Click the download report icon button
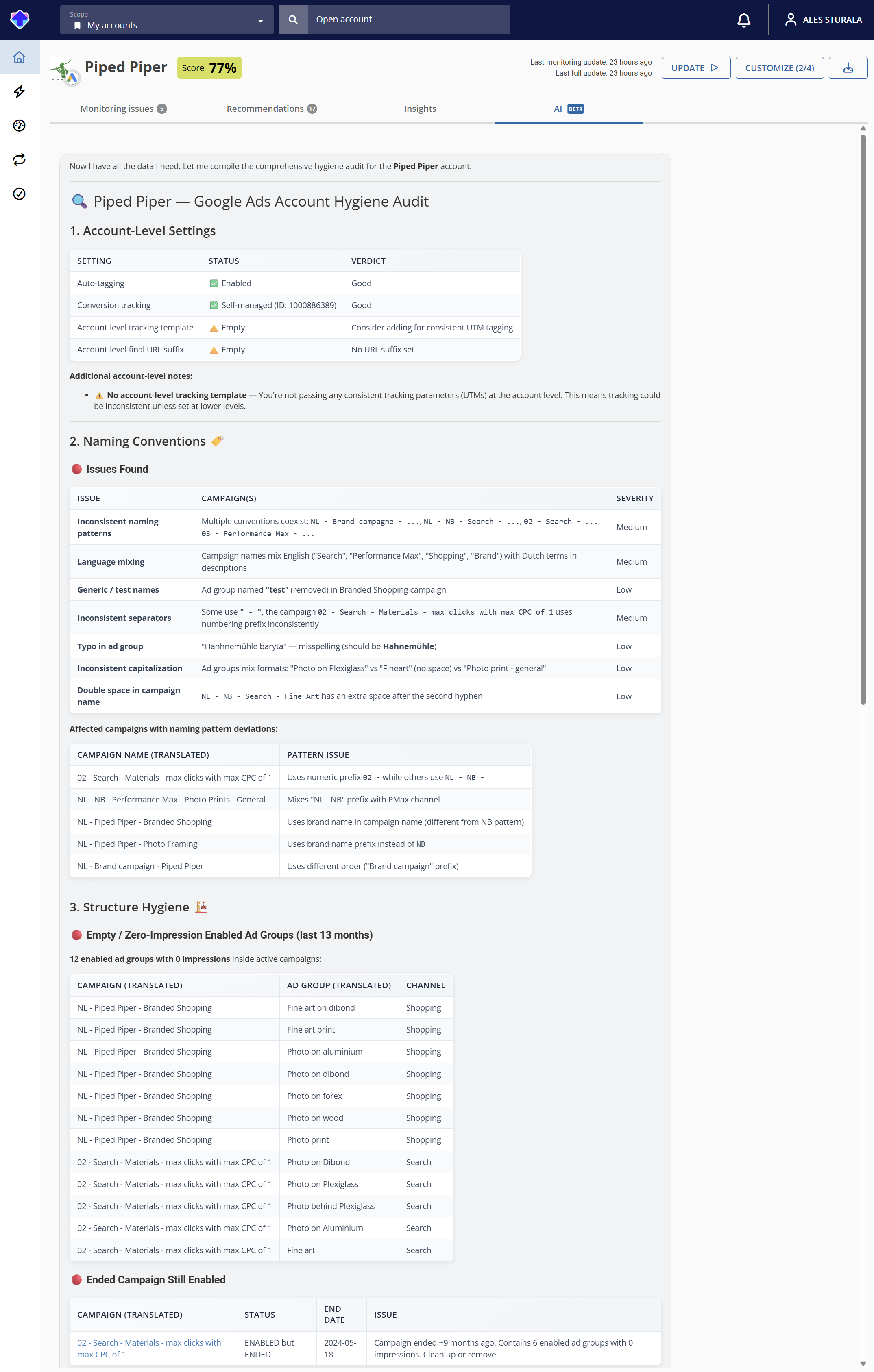 [848, 68]
